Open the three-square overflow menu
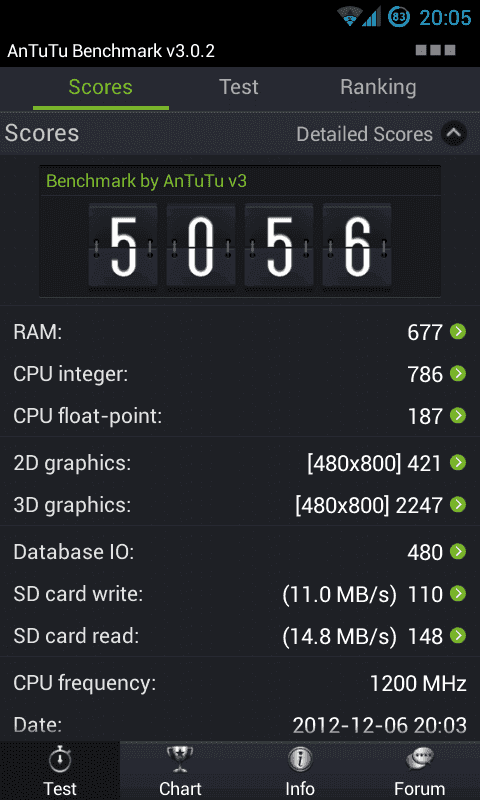Viewport: 480px width, 800px height. pos(436,50)
